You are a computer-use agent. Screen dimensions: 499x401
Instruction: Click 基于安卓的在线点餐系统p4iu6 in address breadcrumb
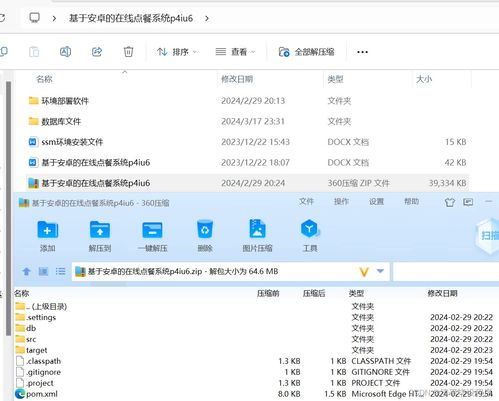pos(131,18)
